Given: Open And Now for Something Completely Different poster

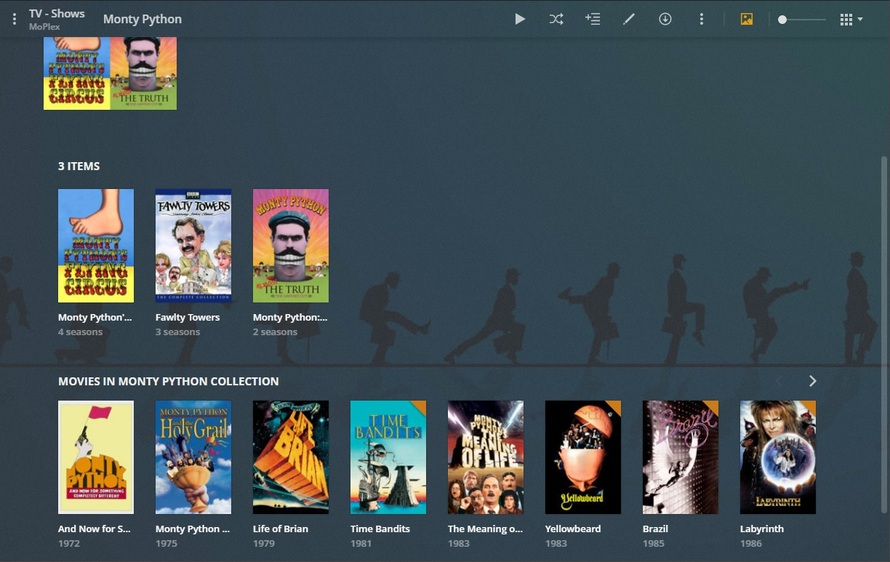Looking at the screenshot, I should [x=96, y=458].
